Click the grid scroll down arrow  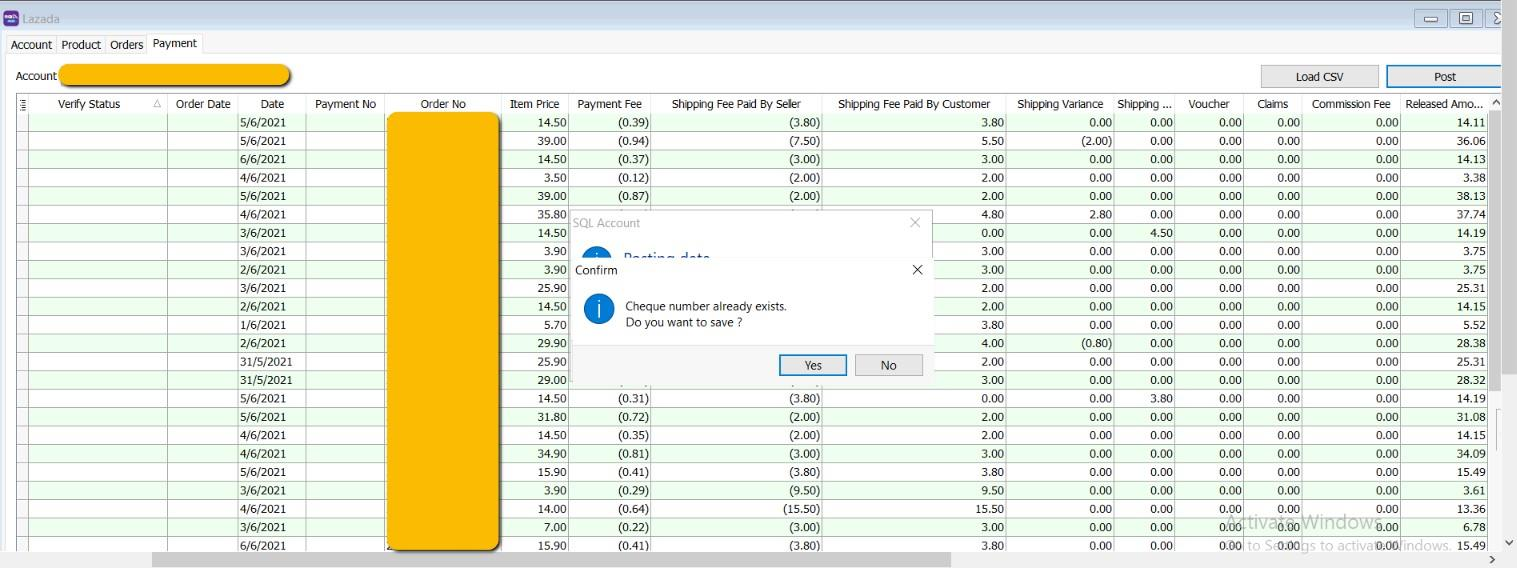click(x=1495, y=543)
